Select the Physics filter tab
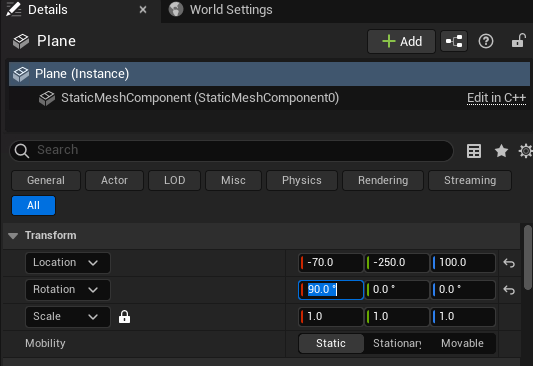533x366 pixels. click(x=302, y=180)
